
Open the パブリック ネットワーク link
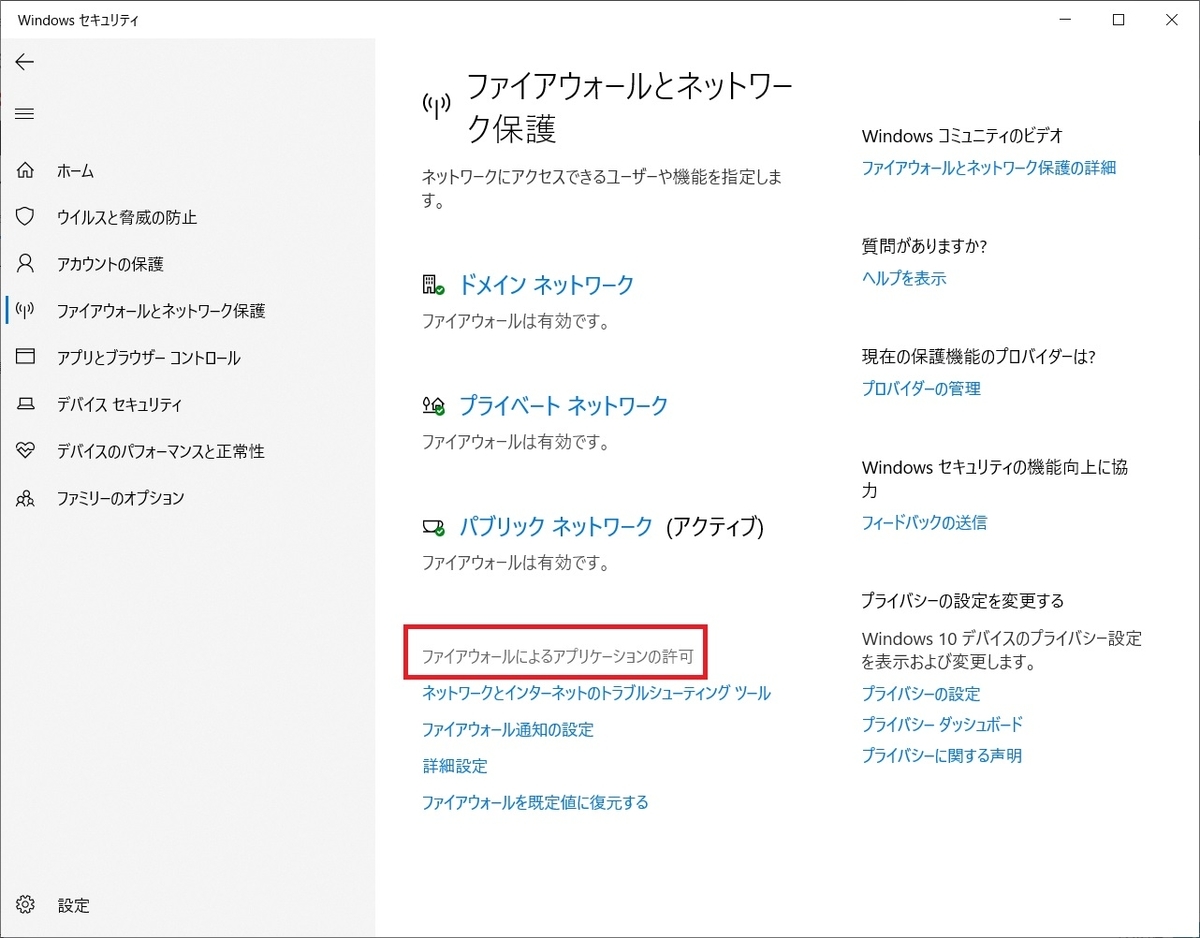[x=556, y=526]
